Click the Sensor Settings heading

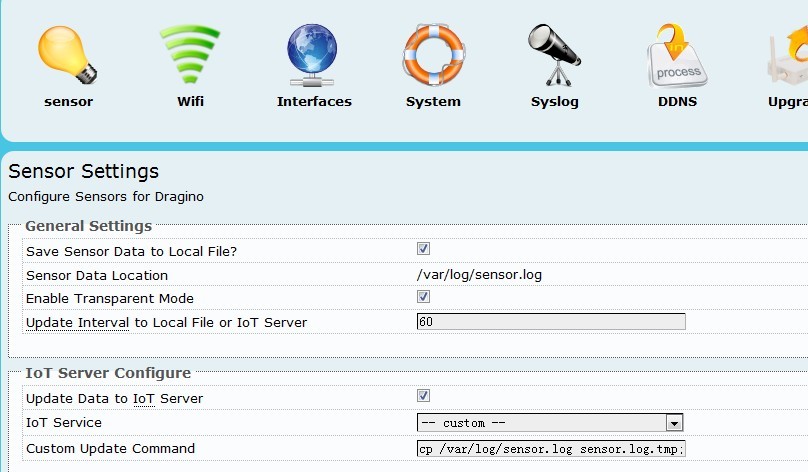83,171
